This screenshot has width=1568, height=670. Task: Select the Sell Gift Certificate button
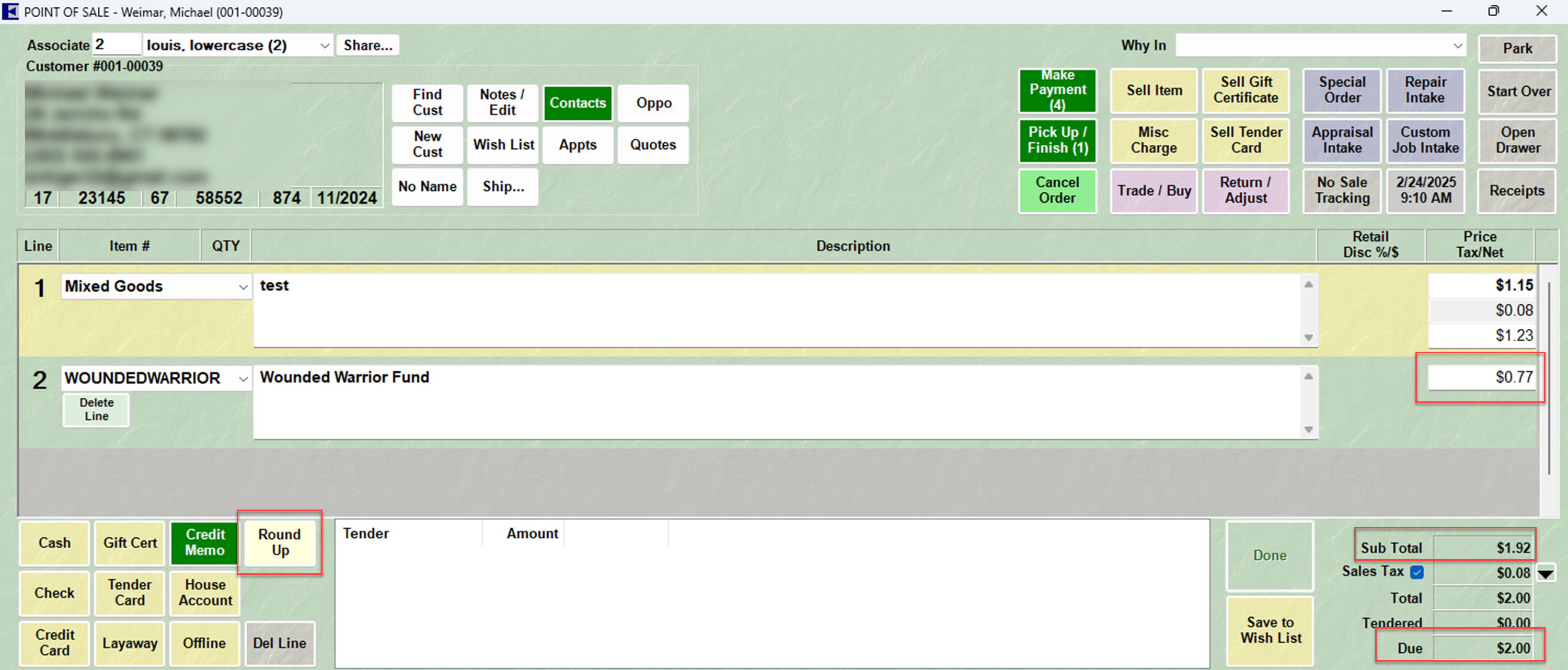tap(1246, 90)
